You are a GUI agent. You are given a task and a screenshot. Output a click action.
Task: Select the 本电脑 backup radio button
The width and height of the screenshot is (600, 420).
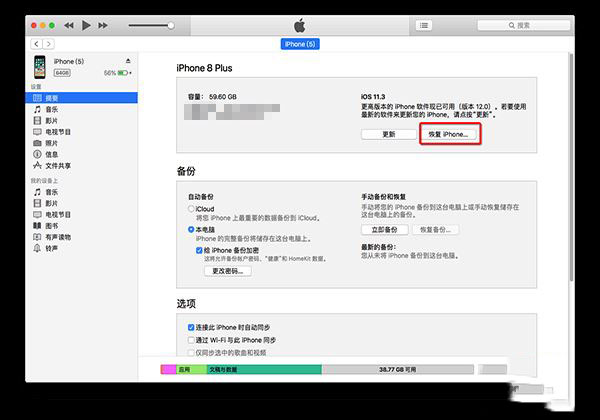coord(191,230)
